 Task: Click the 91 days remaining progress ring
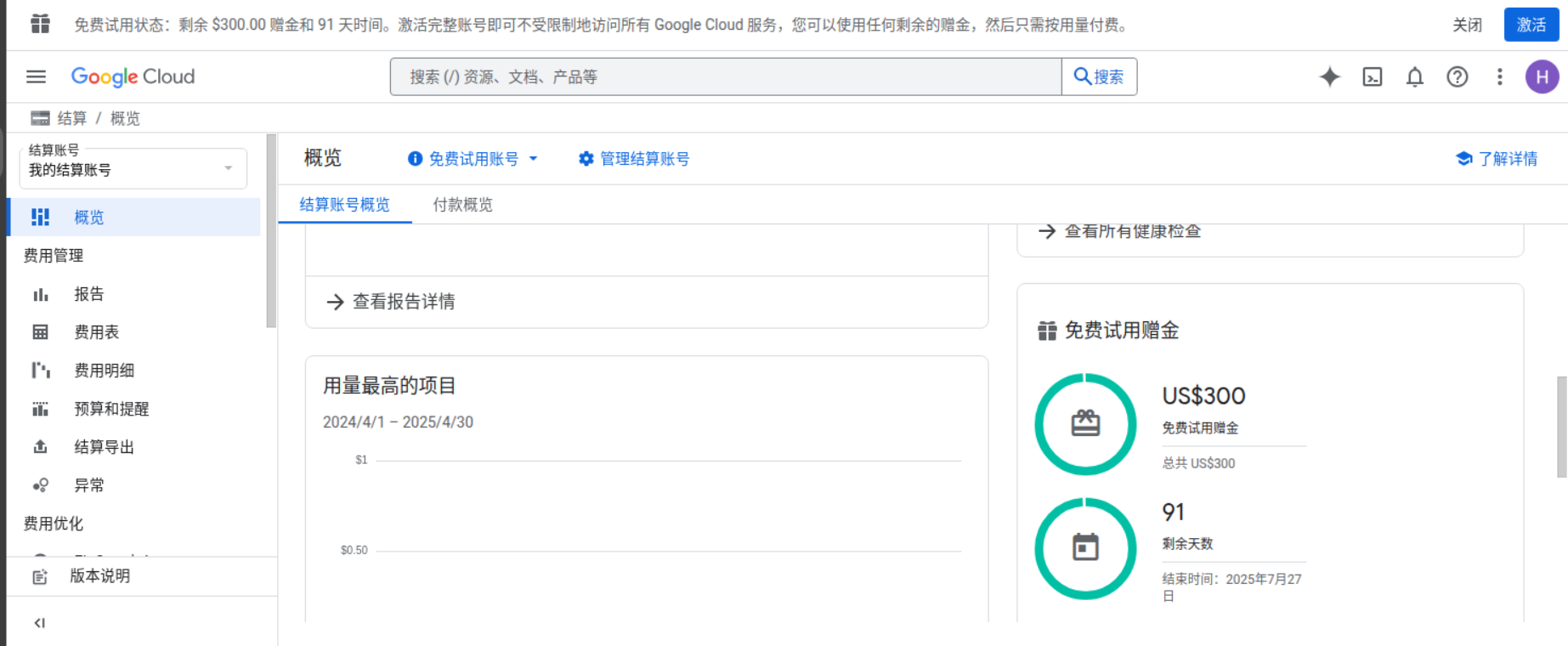pos(1085,548)
